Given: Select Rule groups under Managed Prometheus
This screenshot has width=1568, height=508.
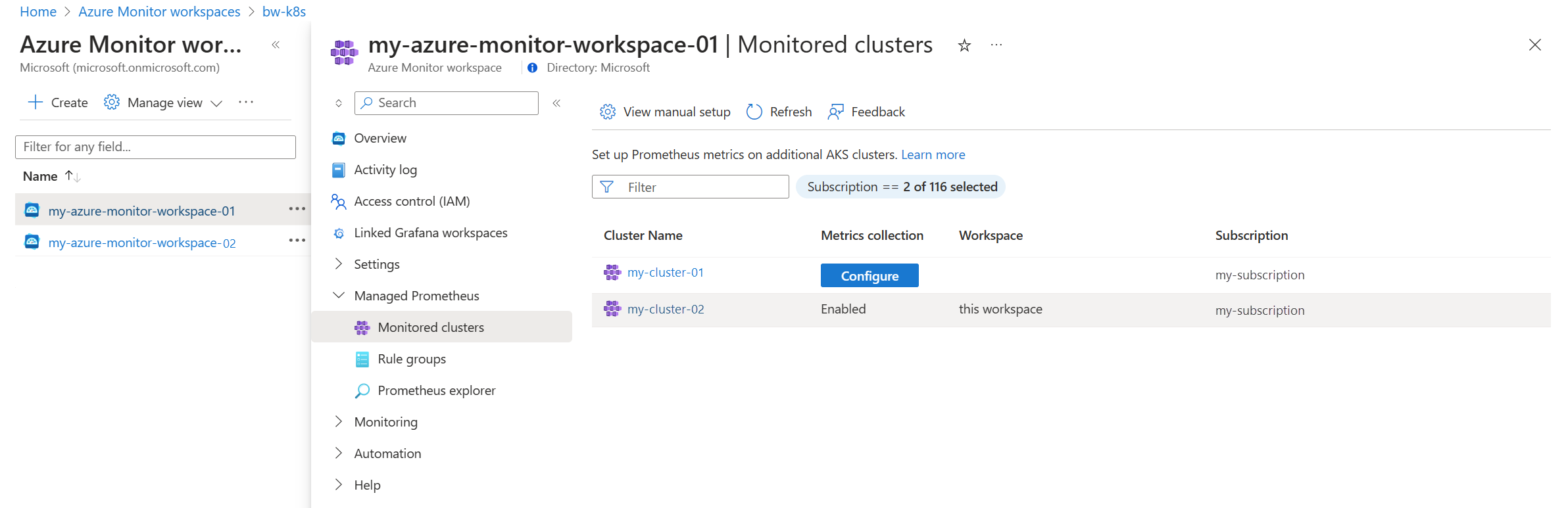Looking at the screenshot, I should (x=411, y=359).
